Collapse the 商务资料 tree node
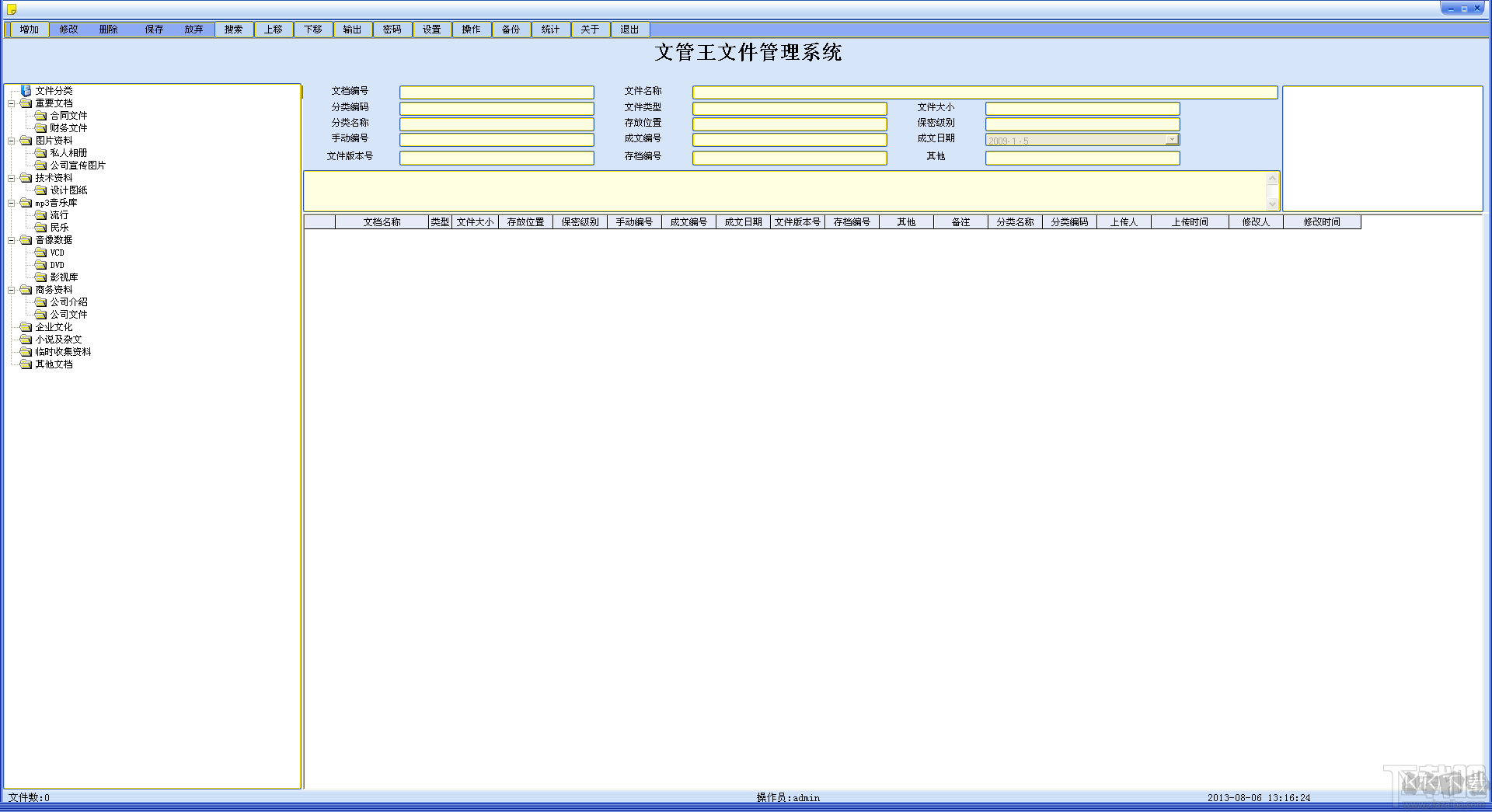This screenshot has height=812, width=1492. tap(12, 290)
